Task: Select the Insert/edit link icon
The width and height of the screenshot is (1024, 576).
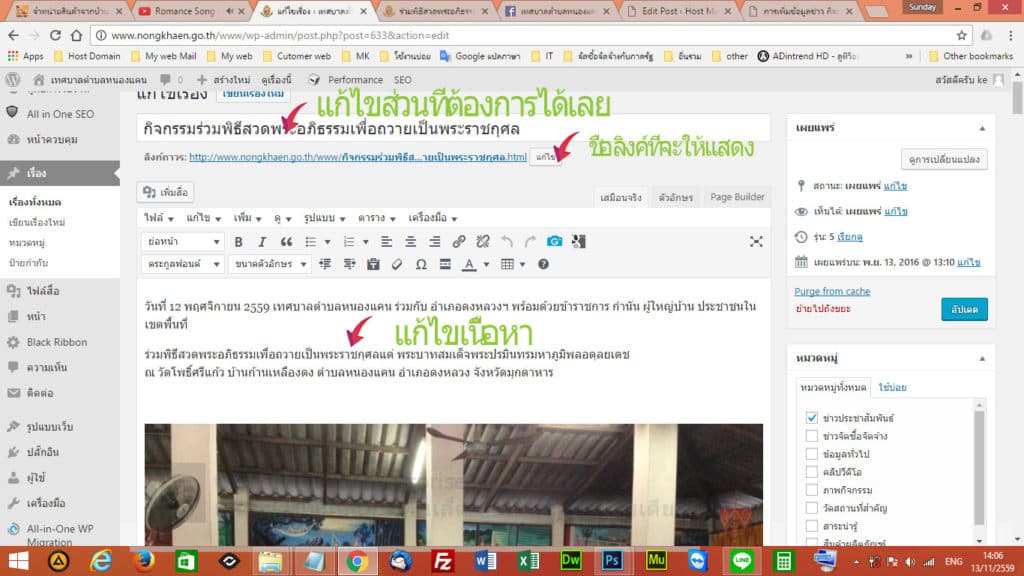Action: 458,241
